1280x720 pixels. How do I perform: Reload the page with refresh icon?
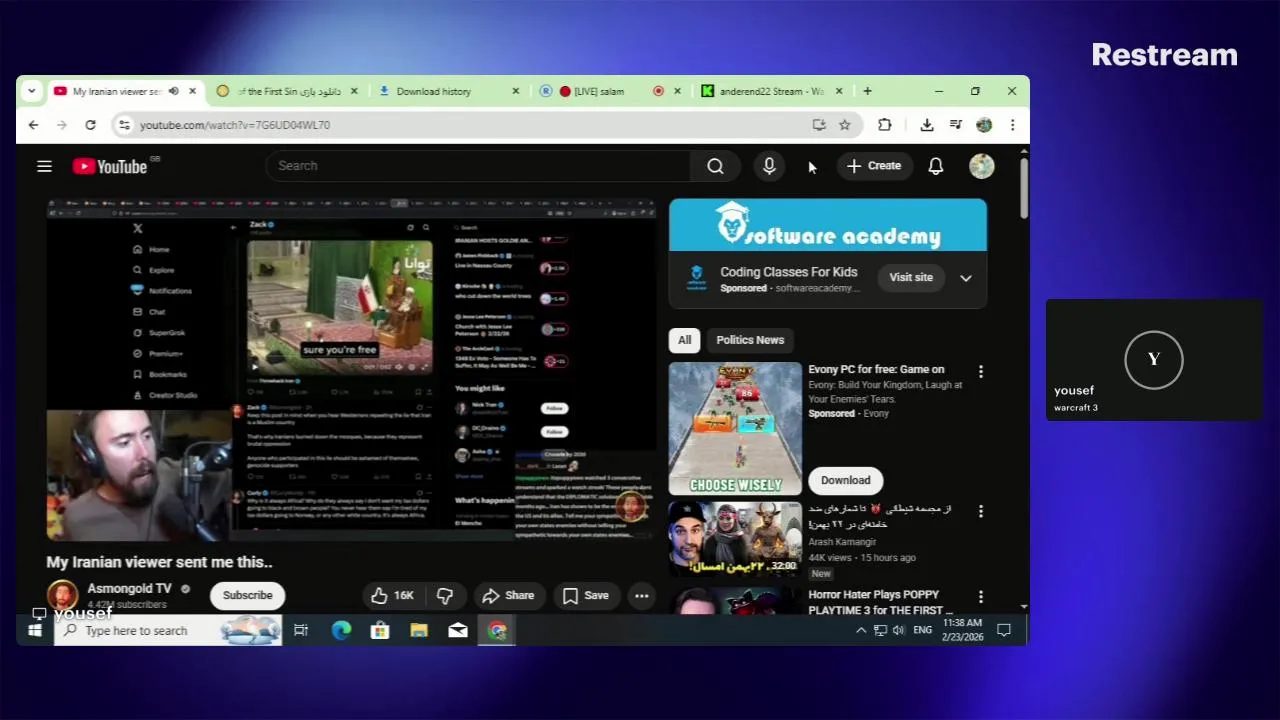(x=90, y=125)
